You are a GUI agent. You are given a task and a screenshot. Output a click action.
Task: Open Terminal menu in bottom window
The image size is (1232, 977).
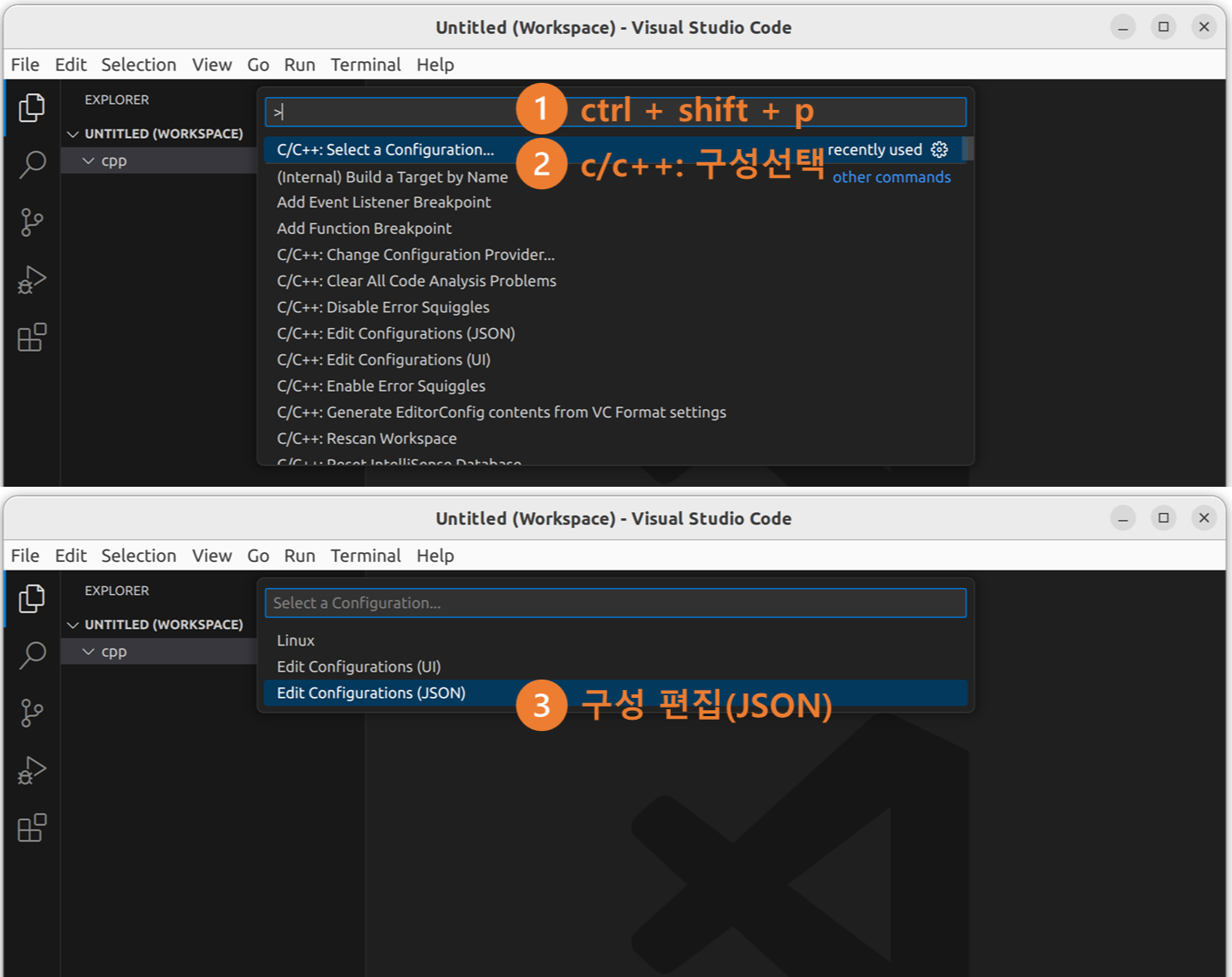(x=366, y=556)
